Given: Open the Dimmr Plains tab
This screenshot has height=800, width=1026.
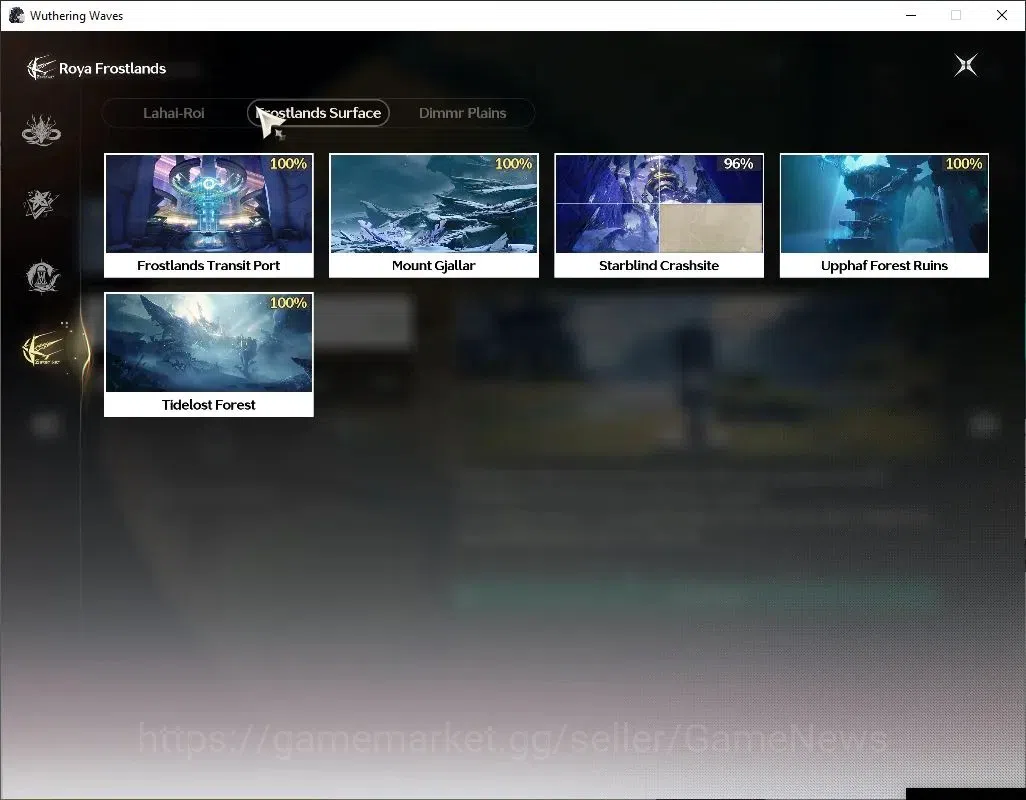Looking at the screenshot, I should 462,113.
